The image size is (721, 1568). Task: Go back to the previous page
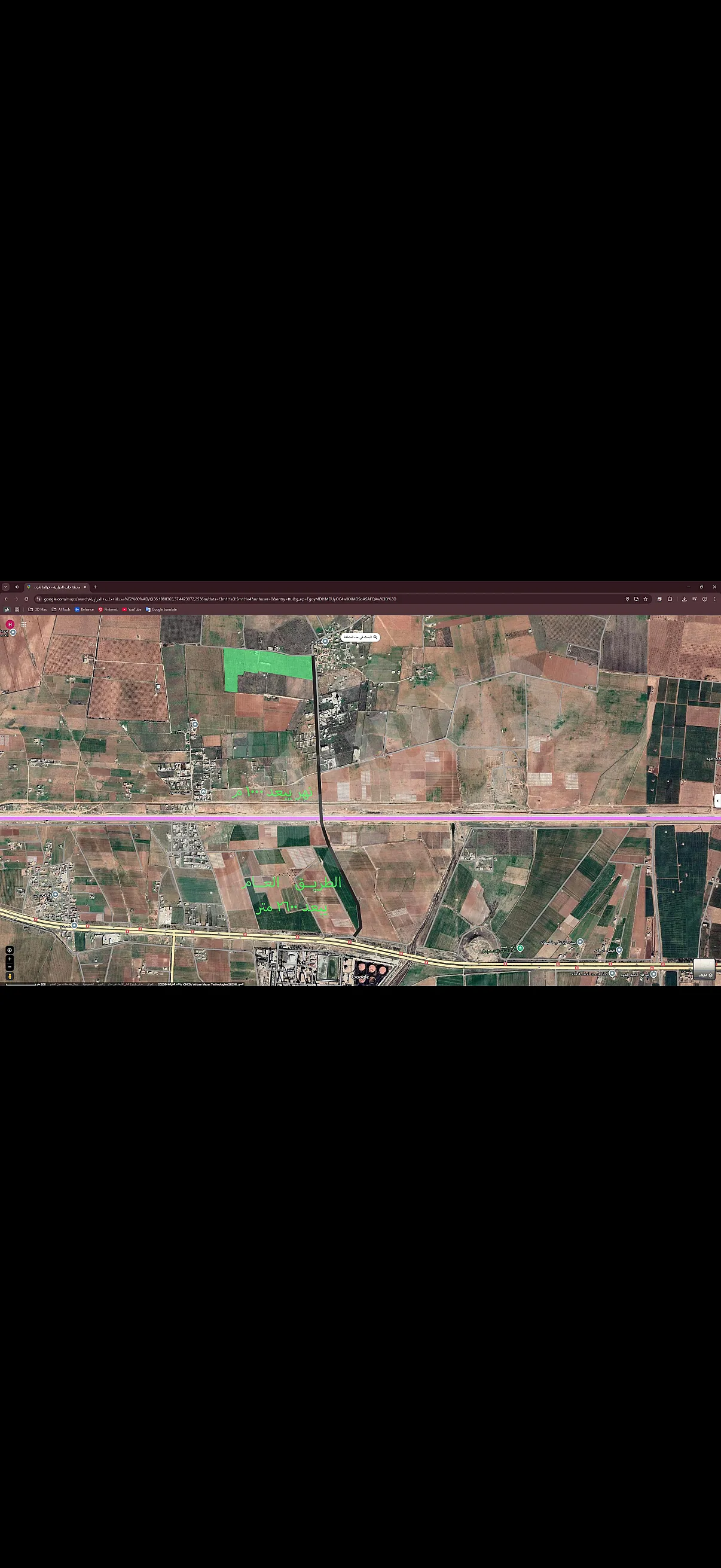(6, 599)
